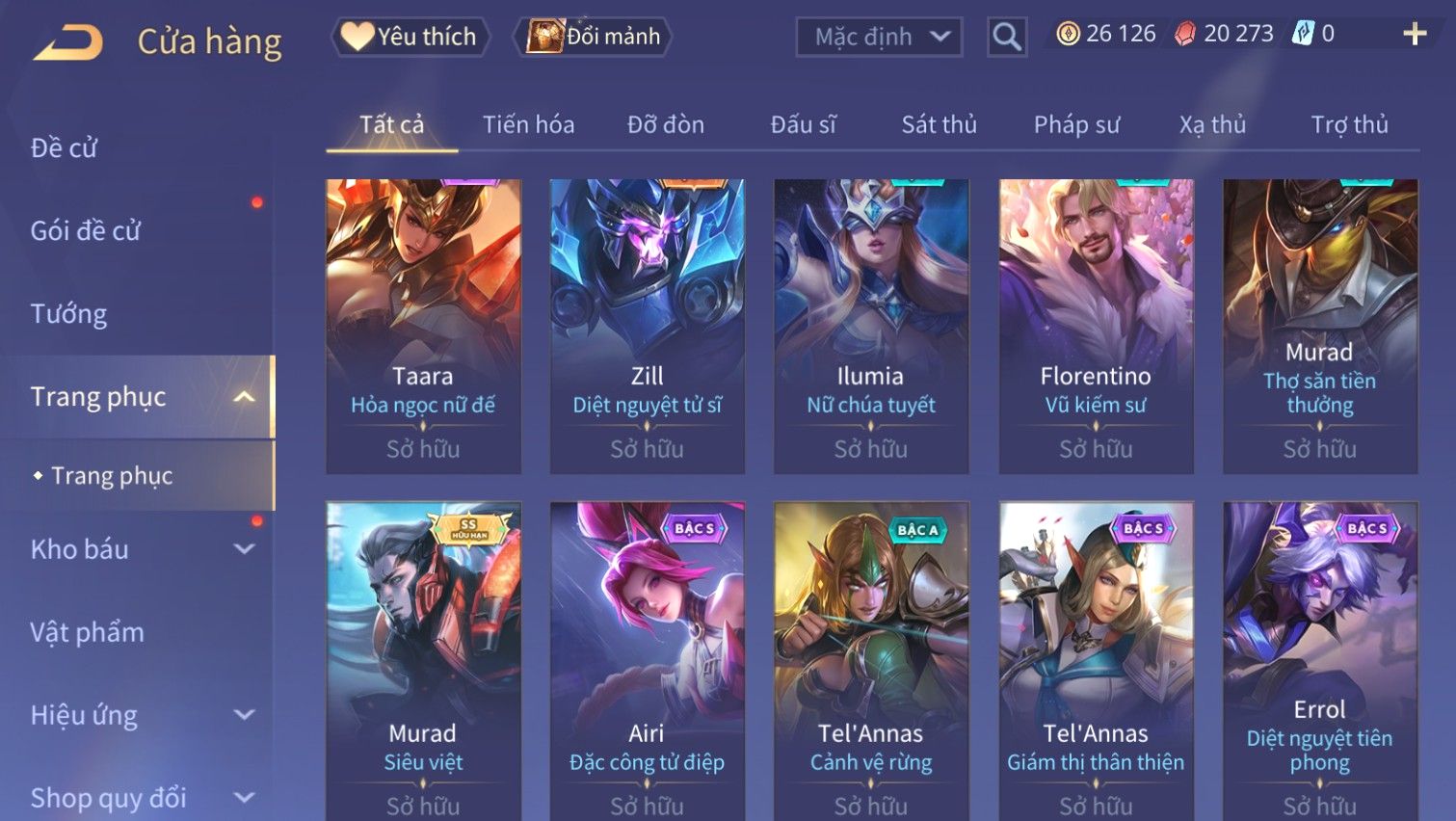Tap the blue voucher currency icon
Image resolution: width=1456 pixels, height=821 pixels.
pyautogui.click(x=1303, y=34)
